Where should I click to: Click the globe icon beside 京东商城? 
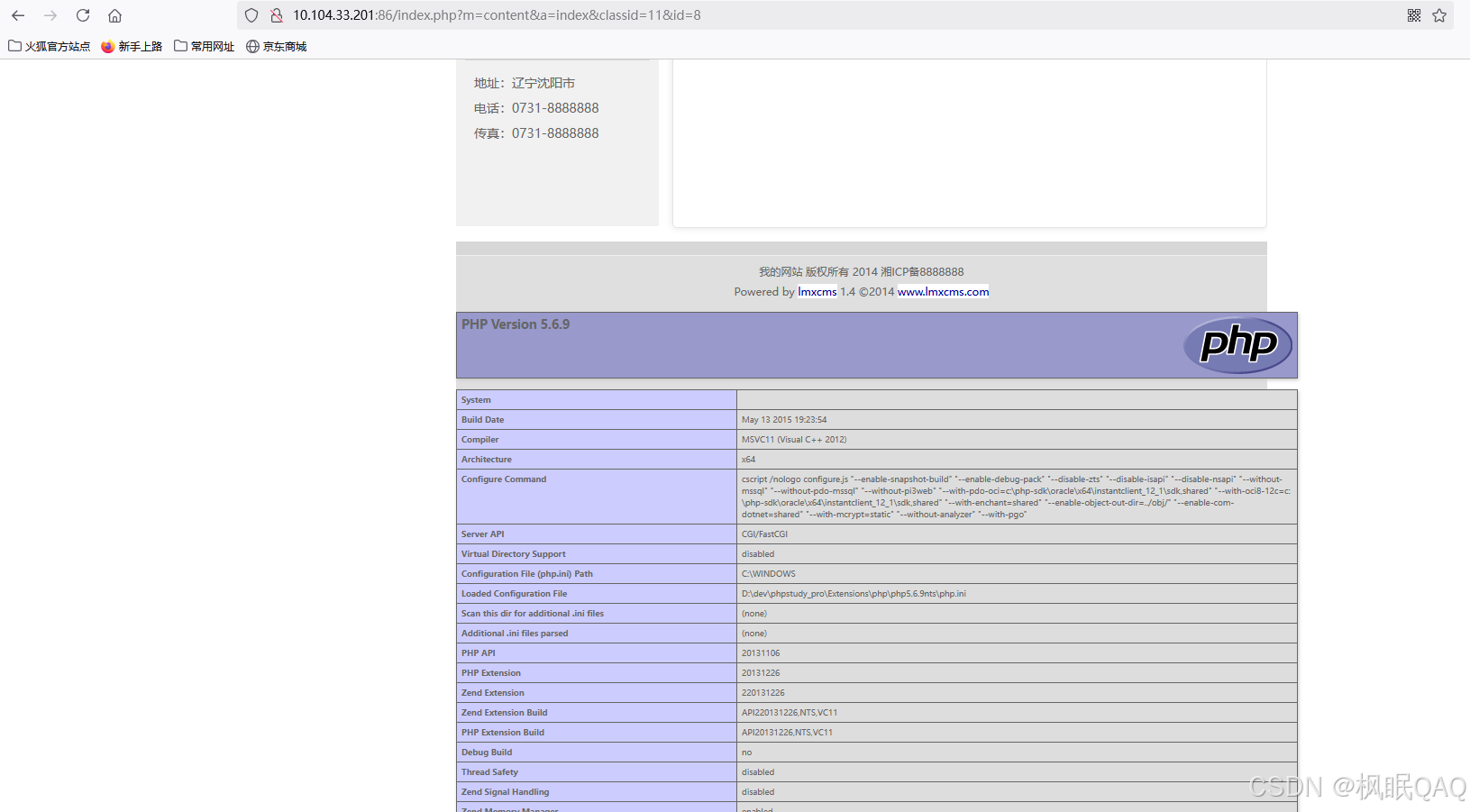tap(251, 46)
